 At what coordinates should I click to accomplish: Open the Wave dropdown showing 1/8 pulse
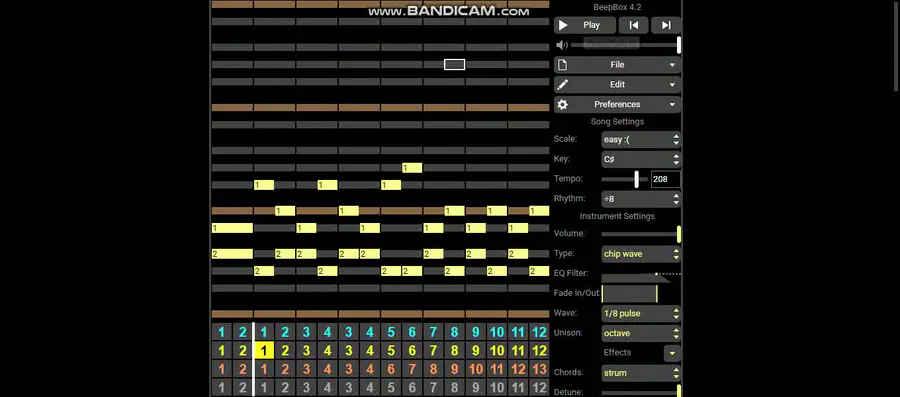tap(641, 314)
